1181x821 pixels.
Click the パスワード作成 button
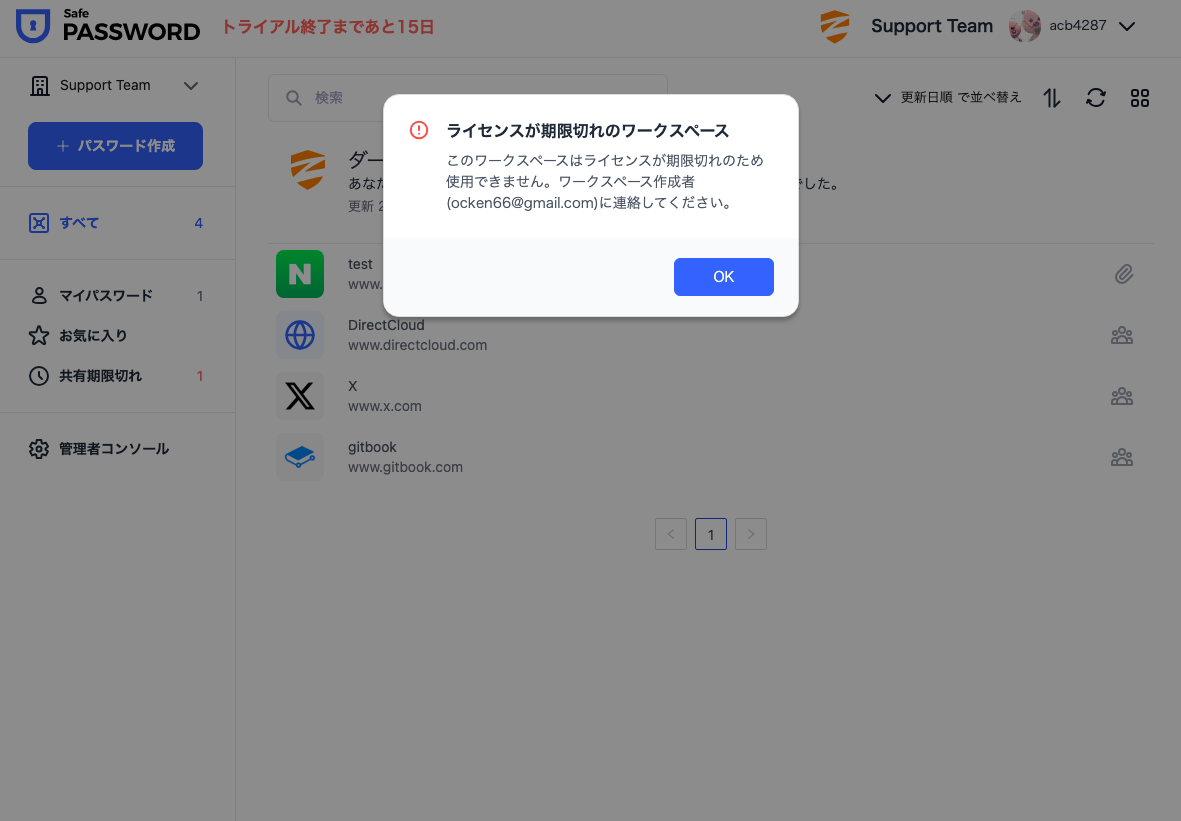[116, 146]
